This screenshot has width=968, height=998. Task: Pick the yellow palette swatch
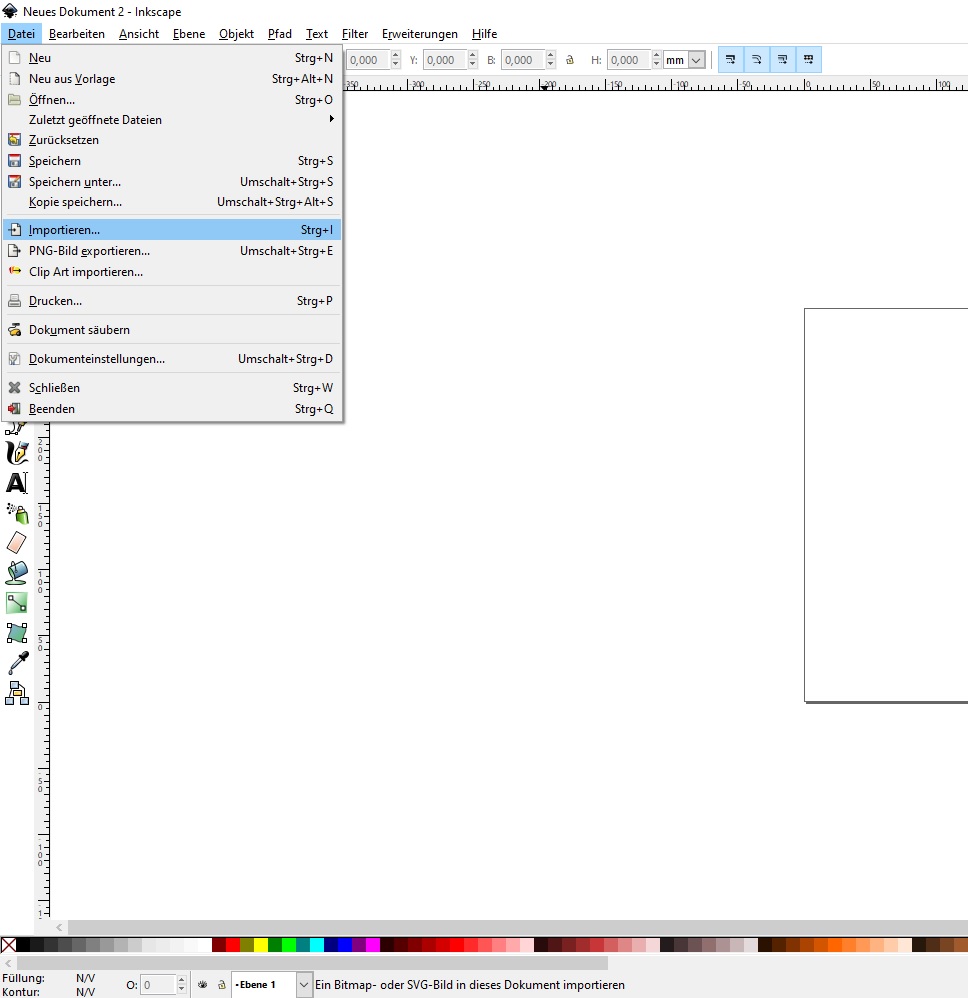pyautogui.click(x=261, y=945)
